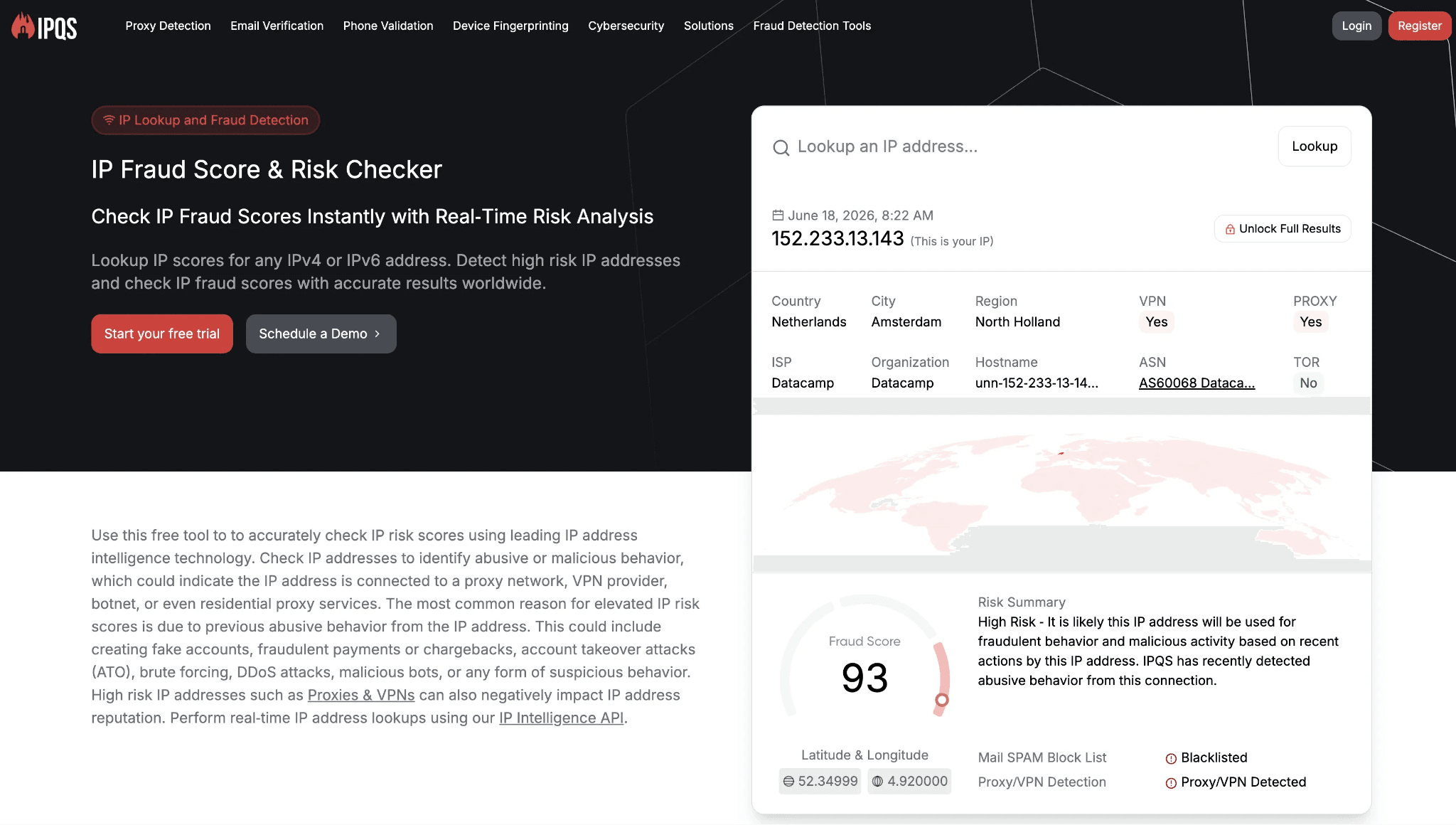Click the chevron arrow in Schedule a Demo
This screenshot has height=825, width=1456.
click(x=378, y=334)
